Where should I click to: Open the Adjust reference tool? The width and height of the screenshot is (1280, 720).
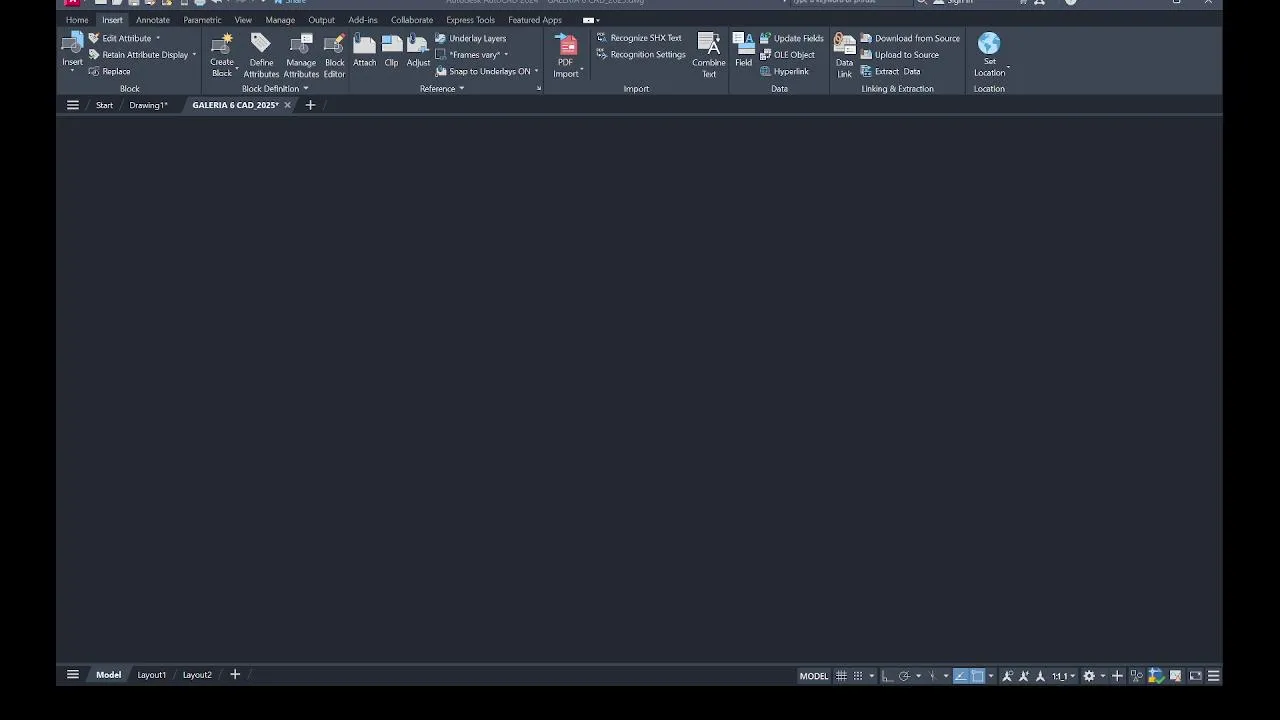[418, 50]
